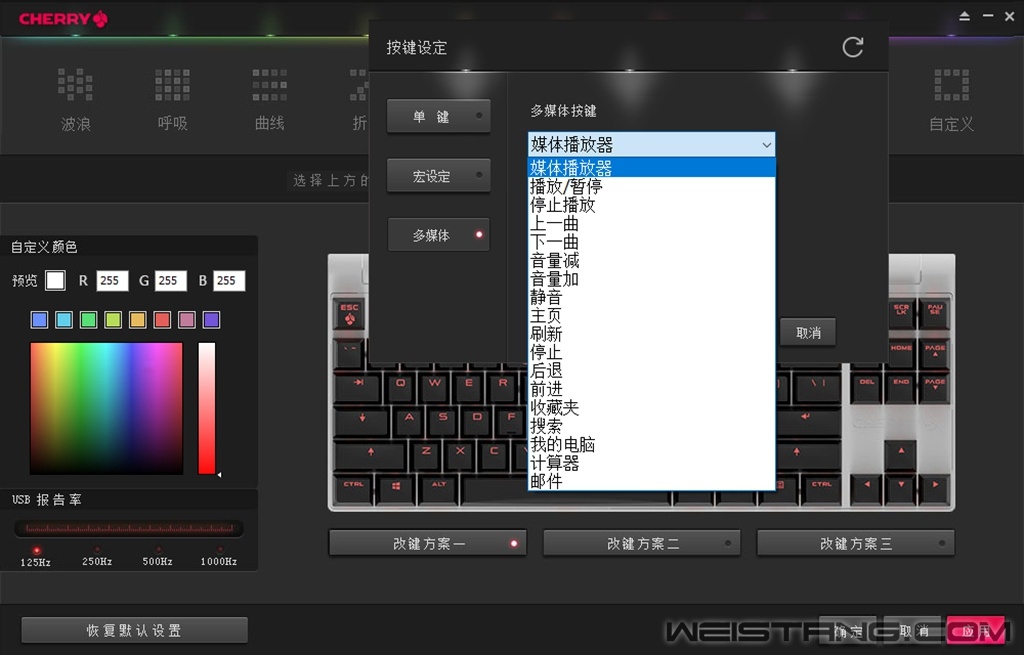Choose 计算器 from the dropdown list

pos(651,463)
